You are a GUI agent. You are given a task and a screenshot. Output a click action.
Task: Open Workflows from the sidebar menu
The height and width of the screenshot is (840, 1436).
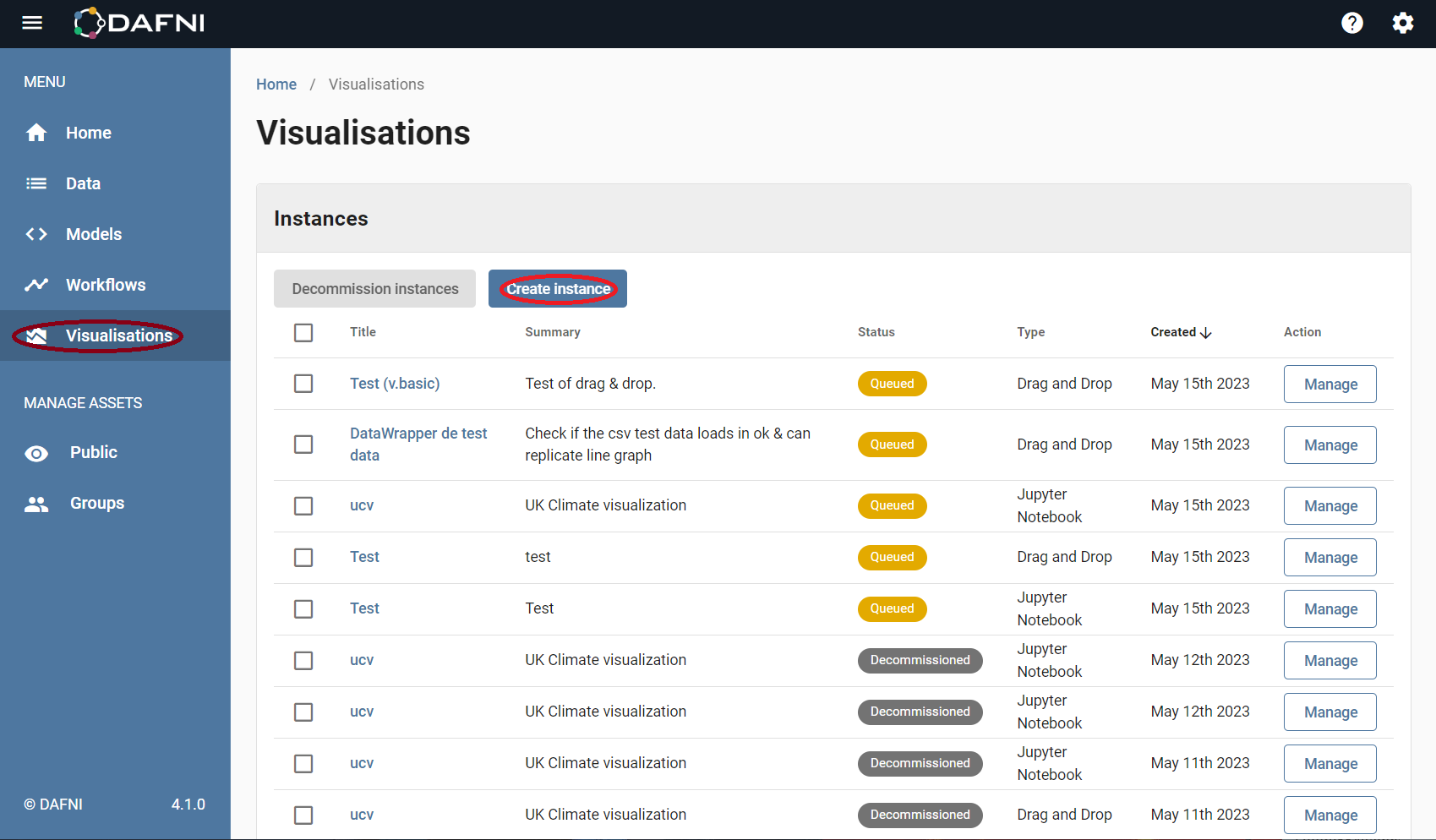(106, 285)
